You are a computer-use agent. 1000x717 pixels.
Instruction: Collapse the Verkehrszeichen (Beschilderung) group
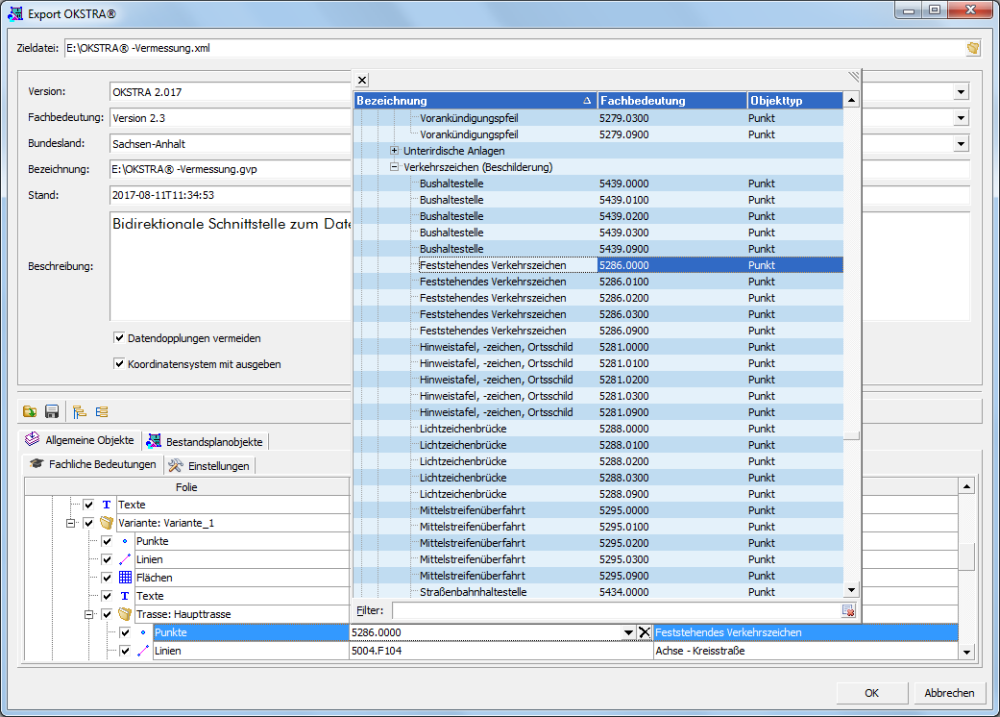[x=394, y=167]
